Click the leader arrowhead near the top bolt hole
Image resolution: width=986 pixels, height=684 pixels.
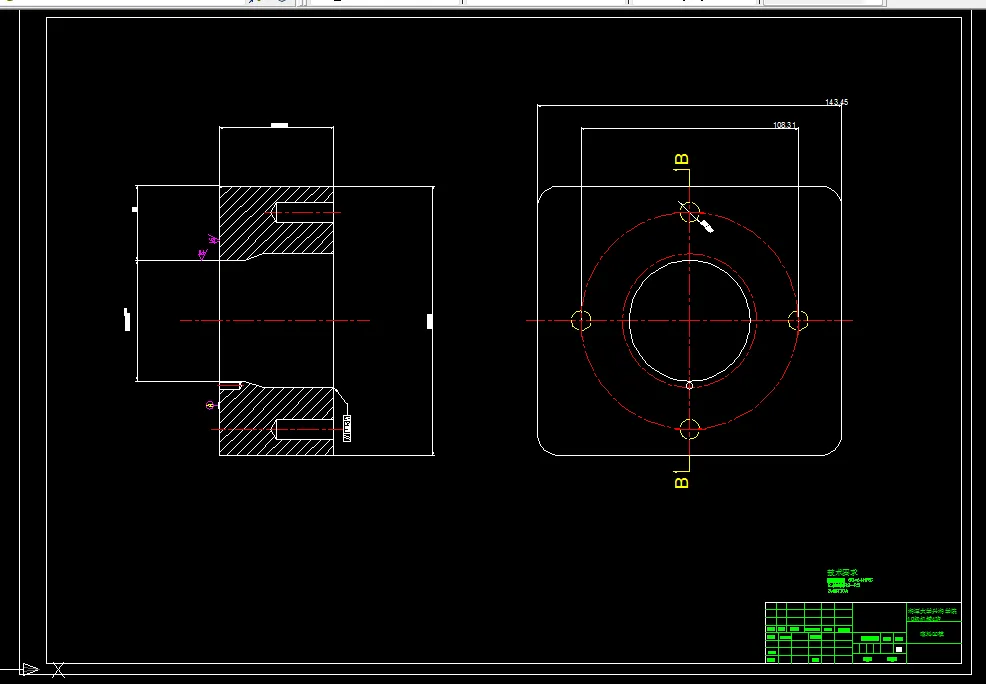(707, 226)
